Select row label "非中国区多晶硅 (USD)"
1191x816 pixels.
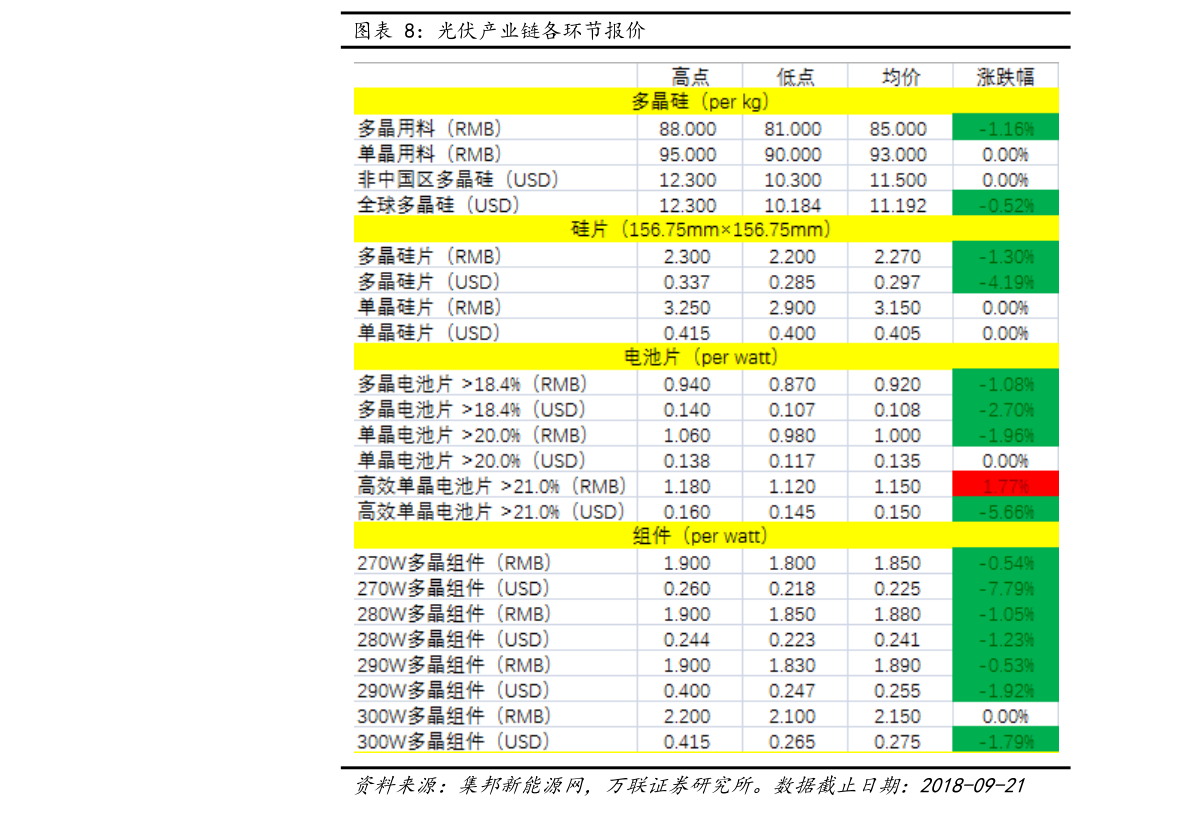pos(458,179)
